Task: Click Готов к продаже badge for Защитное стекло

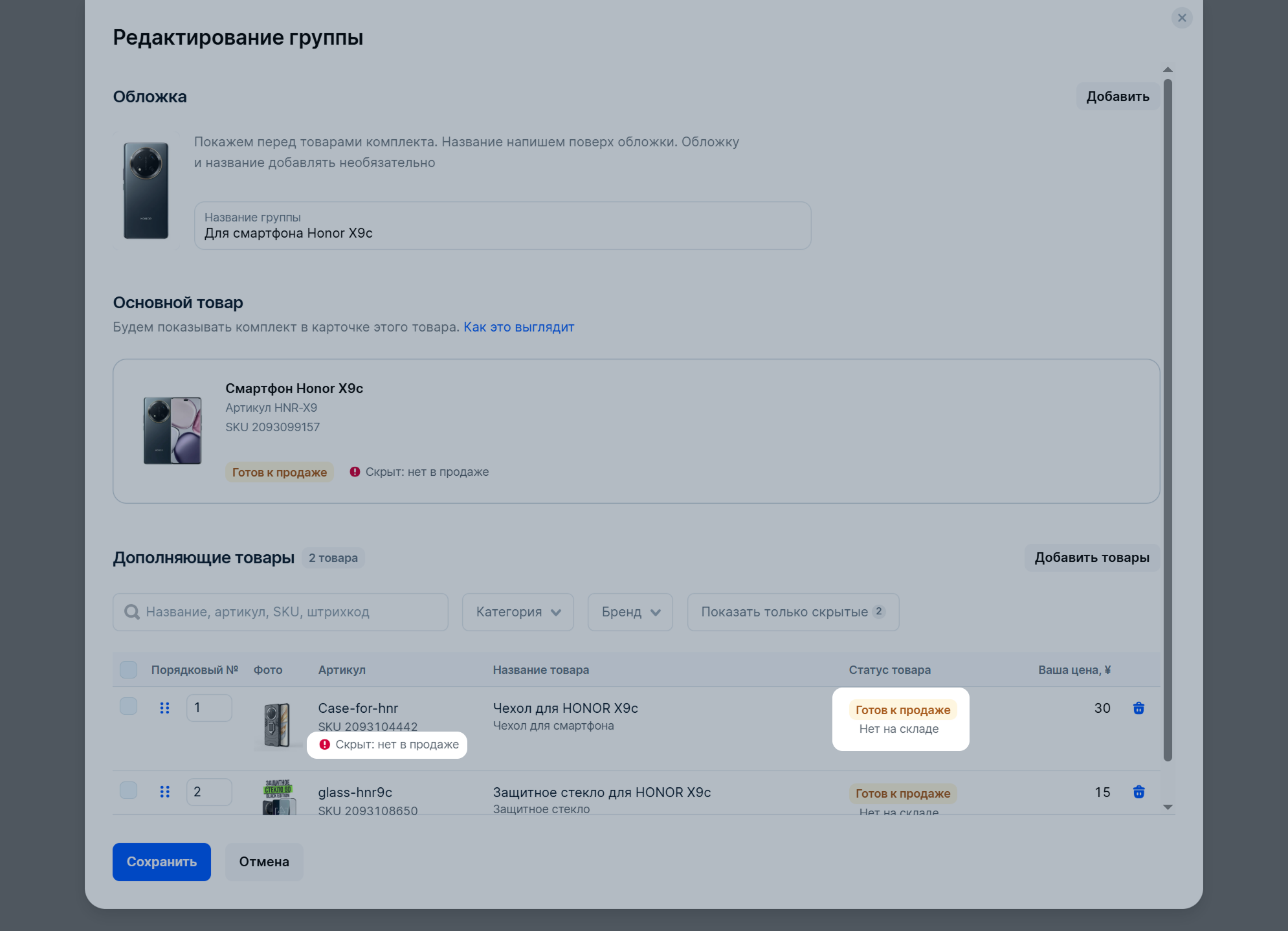Action: click(x=903, y=793)
